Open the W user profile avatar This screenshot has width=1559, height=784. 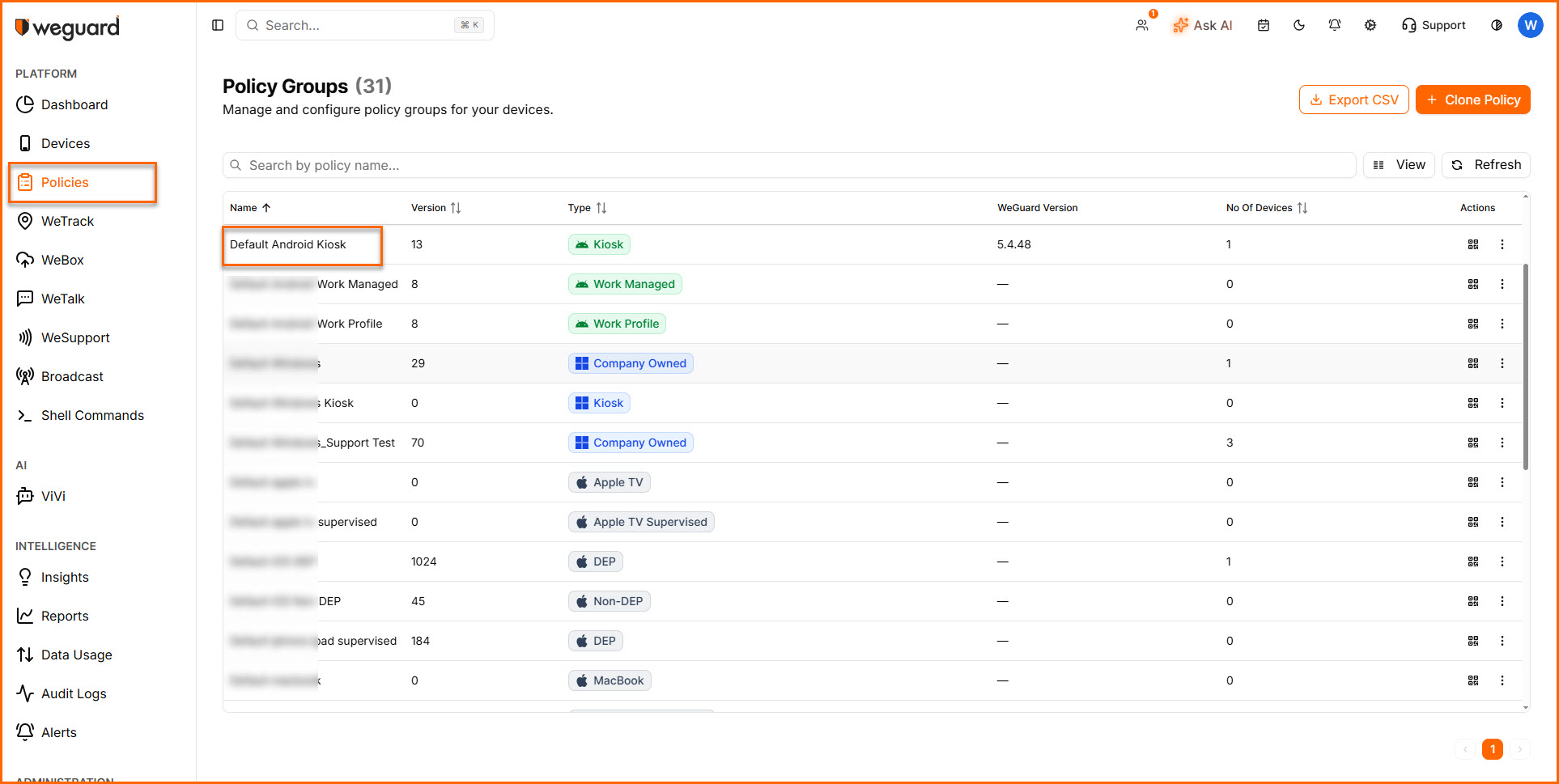[1530, 25]
